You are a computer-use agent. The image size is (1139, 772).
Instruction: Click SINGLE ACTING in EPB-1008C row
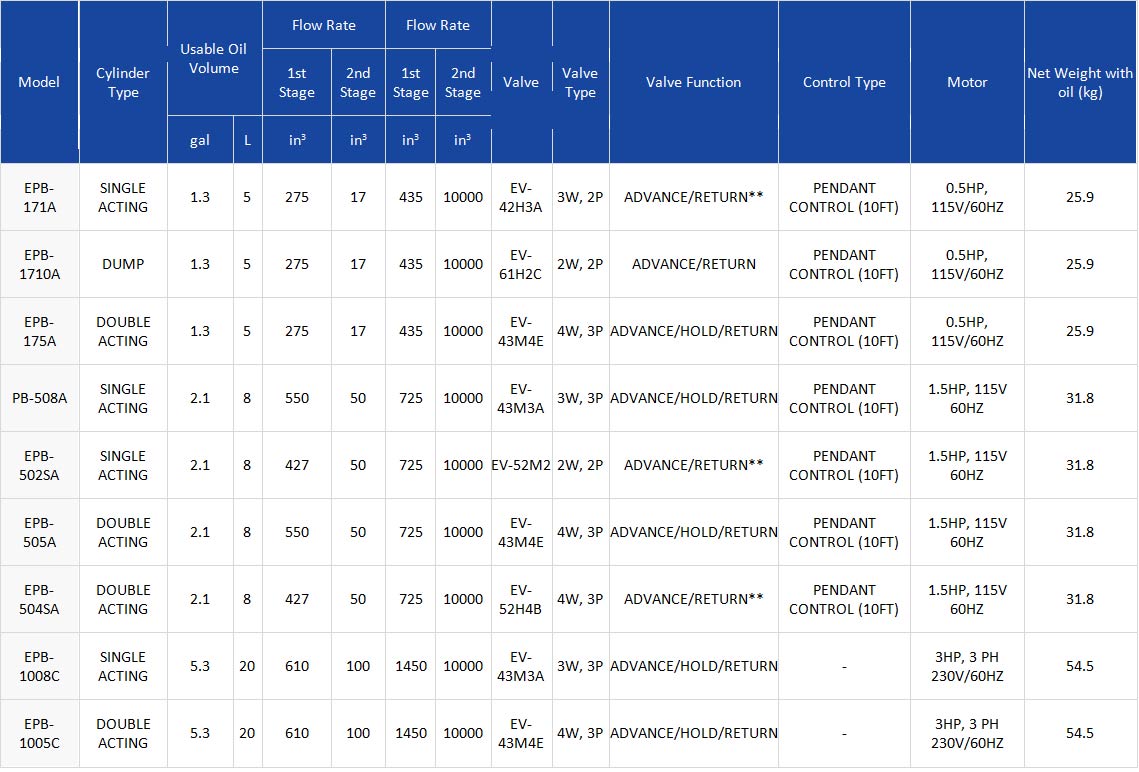(x=123, y=666)
